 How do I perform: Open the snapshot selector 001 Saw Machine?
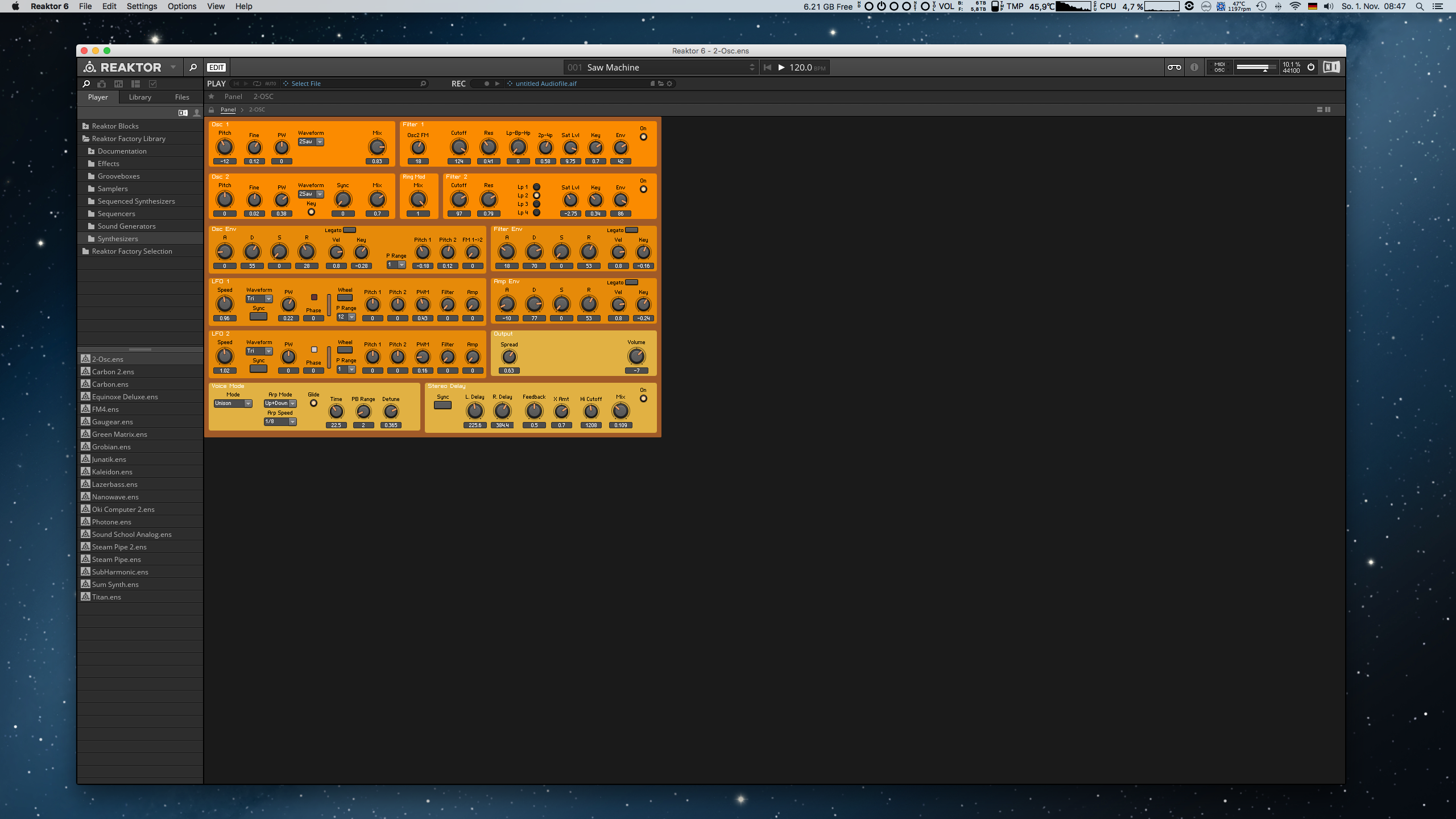click(661, 67)
